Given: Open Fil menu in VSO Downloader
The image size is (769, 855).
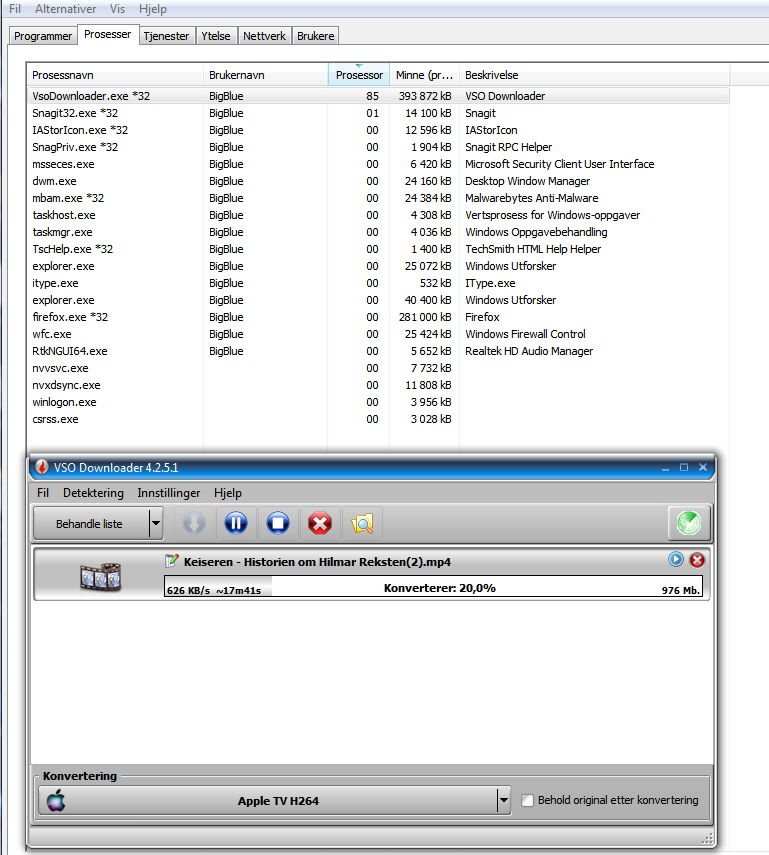Looking at the screenshot, I should click(x=43, y=493).
